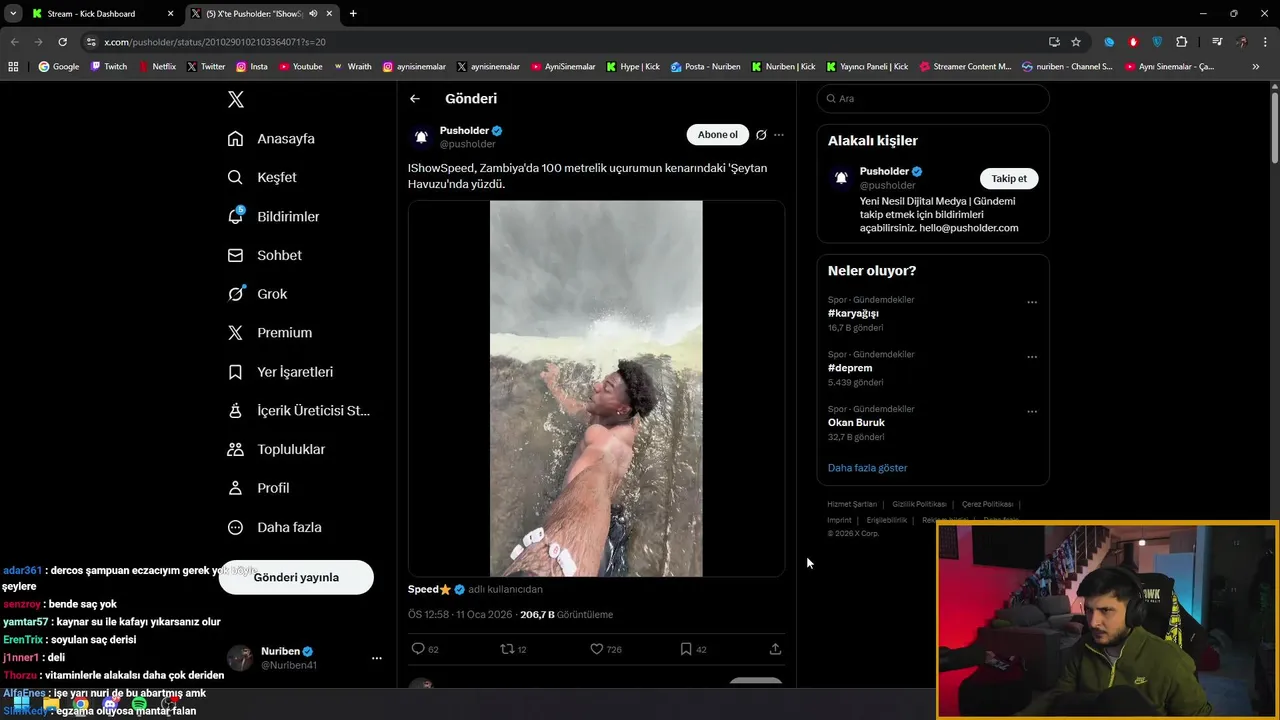Screen dimensions: 1280x720
Task: Click the X logo in sidebar
Action: point(235,99)
